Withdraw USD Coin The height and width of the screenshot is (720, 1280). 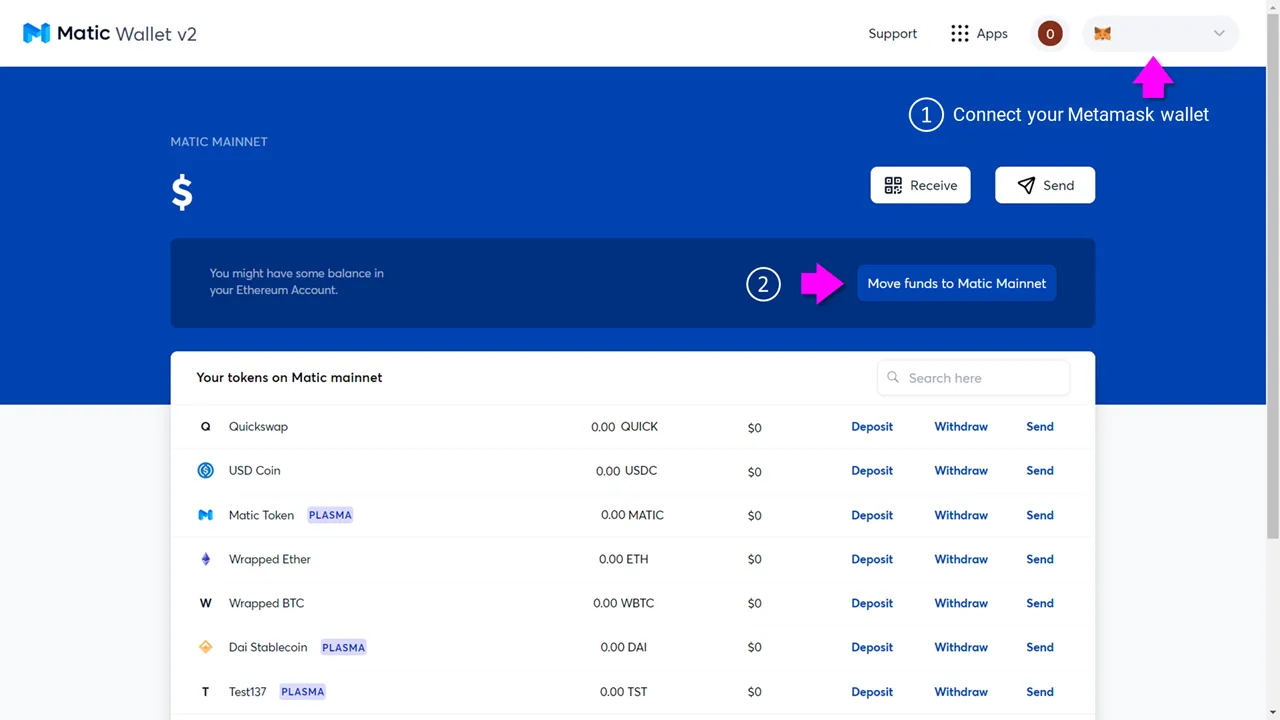pos(961,471)
